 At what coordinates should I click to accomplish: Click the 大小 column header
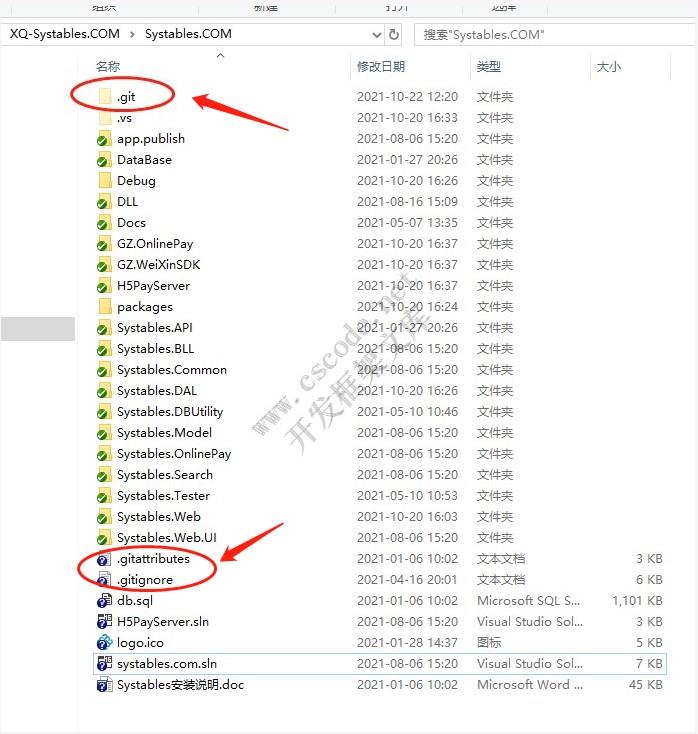pyautogui.click(x=608, y=67)
